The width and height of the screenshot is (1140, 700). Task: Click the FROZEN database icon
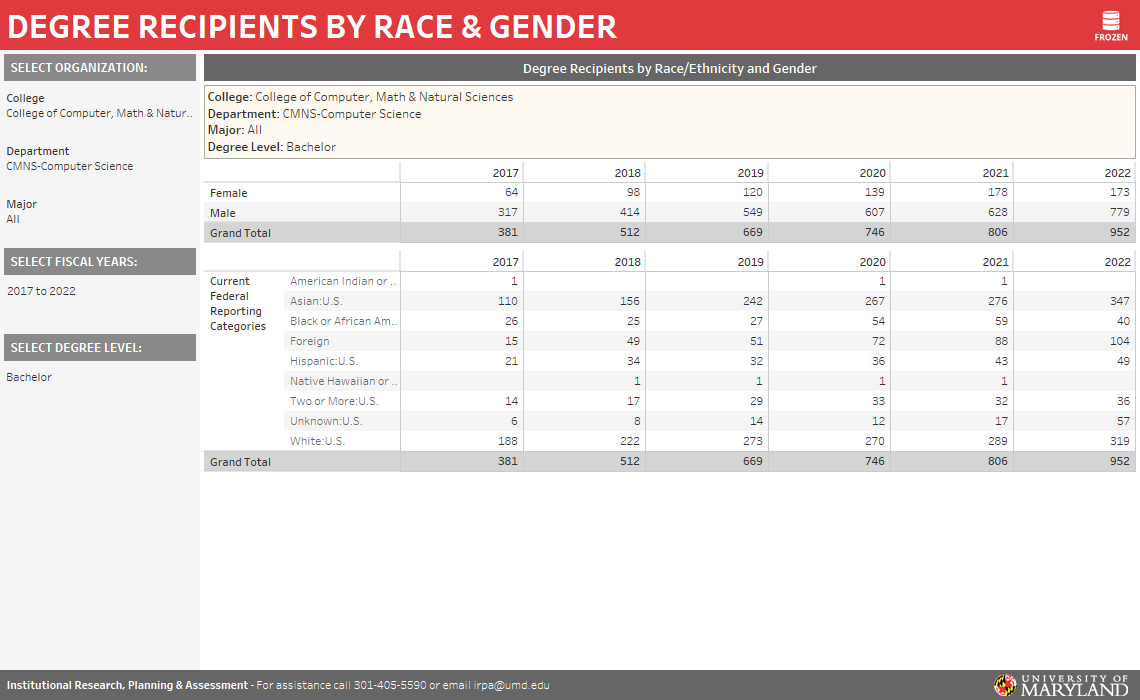click(x=1110, y=25)
